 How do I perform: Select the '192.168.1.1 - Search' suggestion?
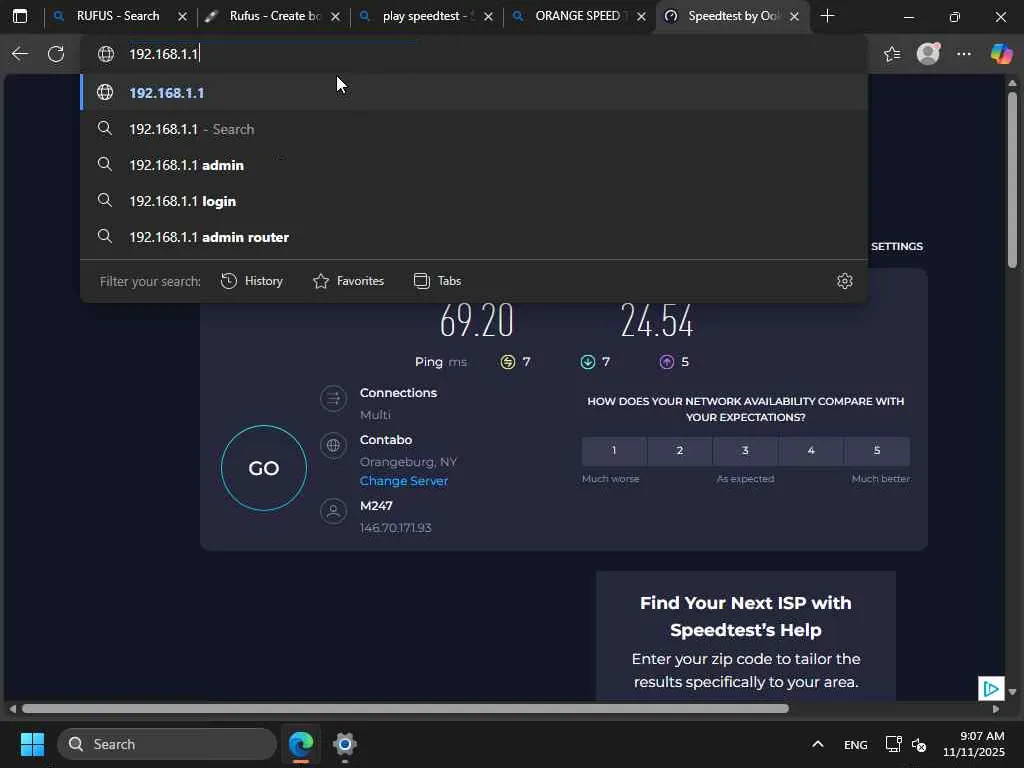pos(473,129)
